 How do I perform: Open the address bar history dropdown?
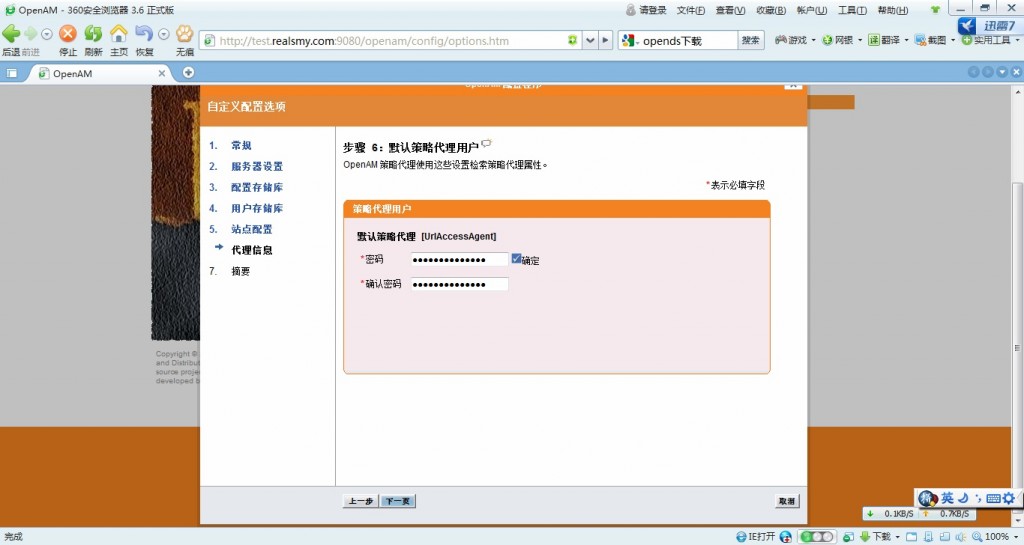[x=590, y=40]
